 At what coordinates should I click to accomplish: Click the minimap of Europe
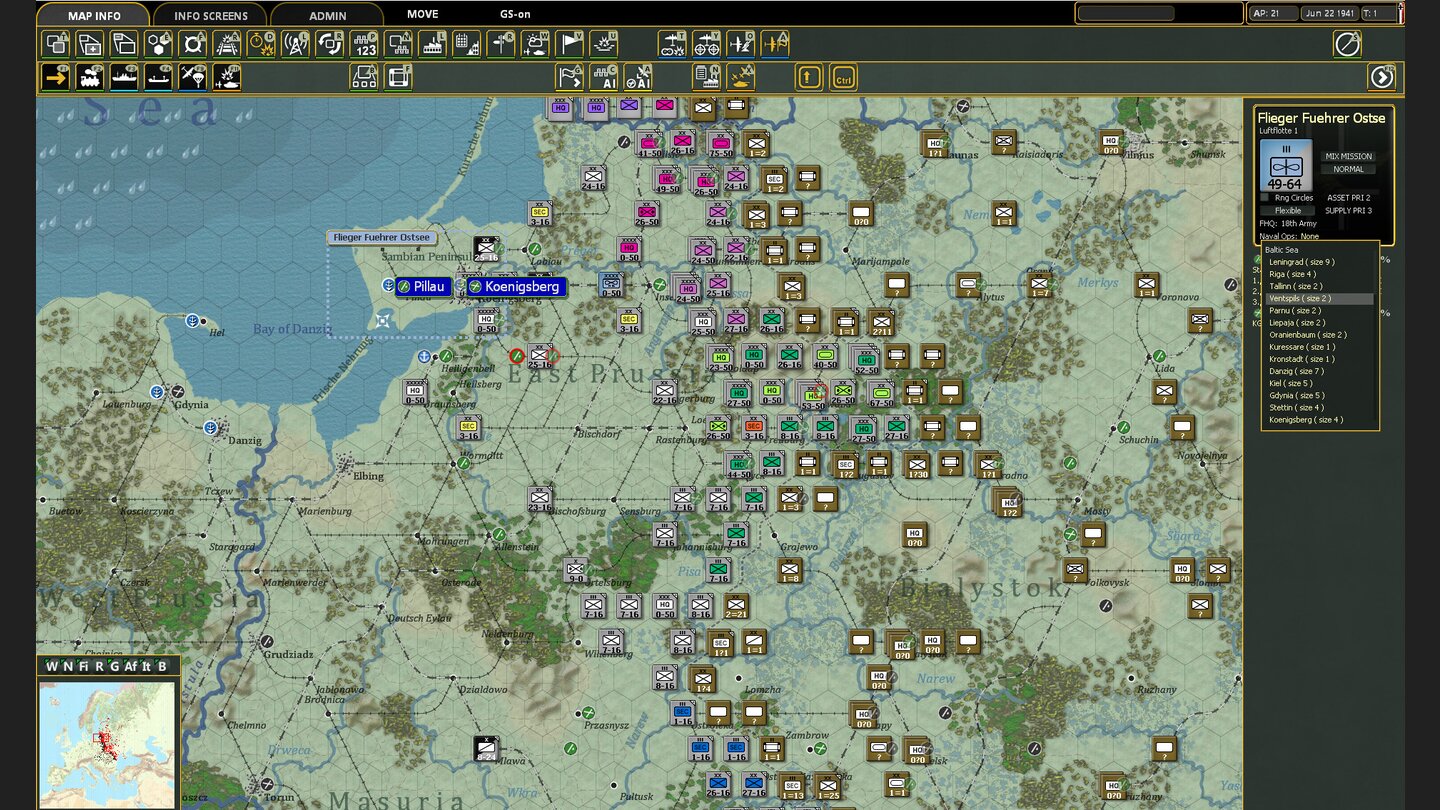tap(106, 744)
